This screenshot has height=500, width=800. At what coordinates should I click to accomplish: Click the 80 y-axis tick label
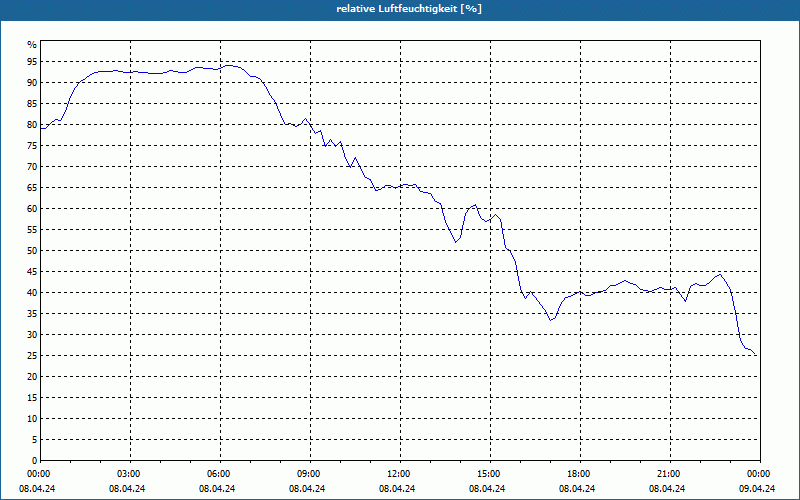(32, 124)
